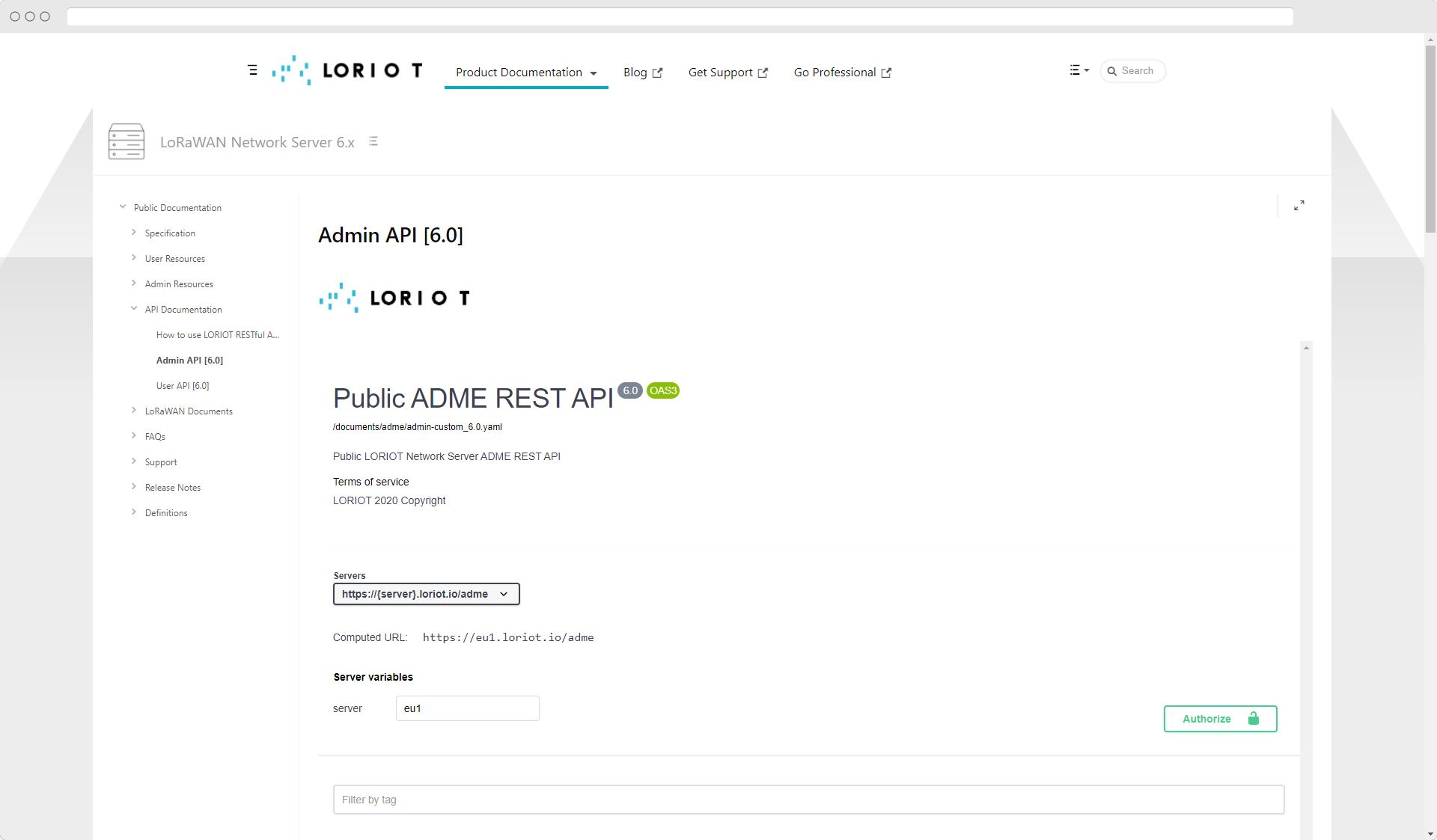This screenshot has height=840, width=1437.
Task: Click the LORIOT logo in the header
Action: click(347, 70)
